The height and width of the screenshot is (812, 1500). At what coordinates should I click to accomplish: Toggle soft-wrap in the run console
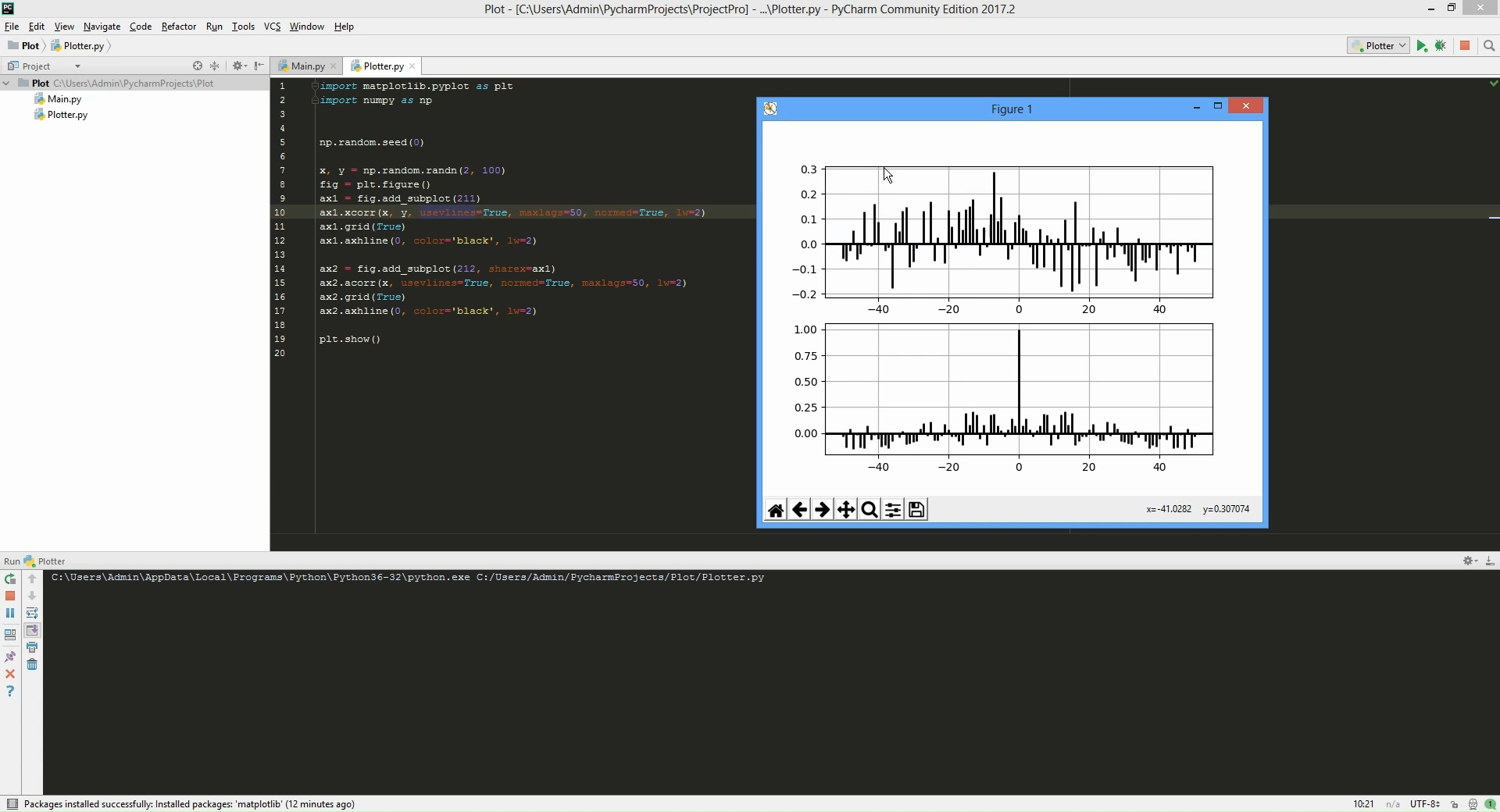pos(32,614)
